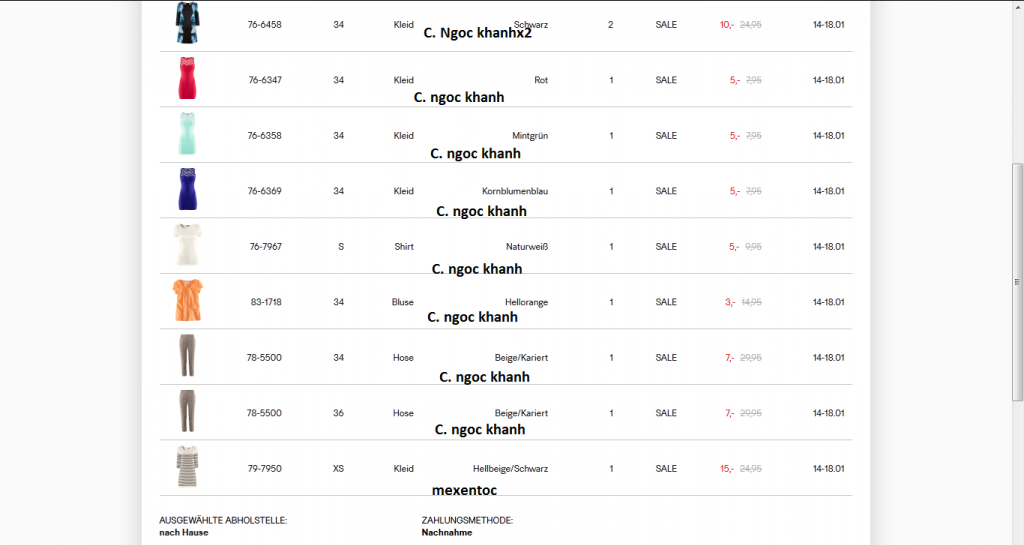
Task: Click the black dress thumbnail for 76-6458
Action: pyautogui.click(x=187, y=23)
